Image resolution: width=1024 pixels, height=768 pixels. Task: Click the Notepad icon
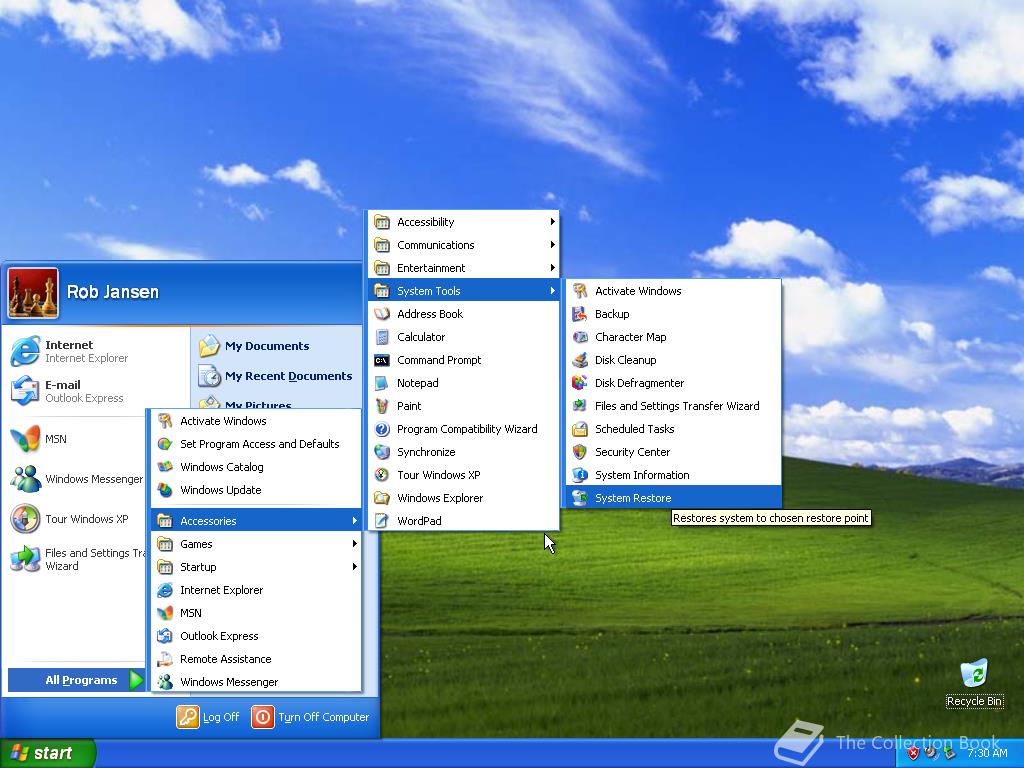click(382, 383)
